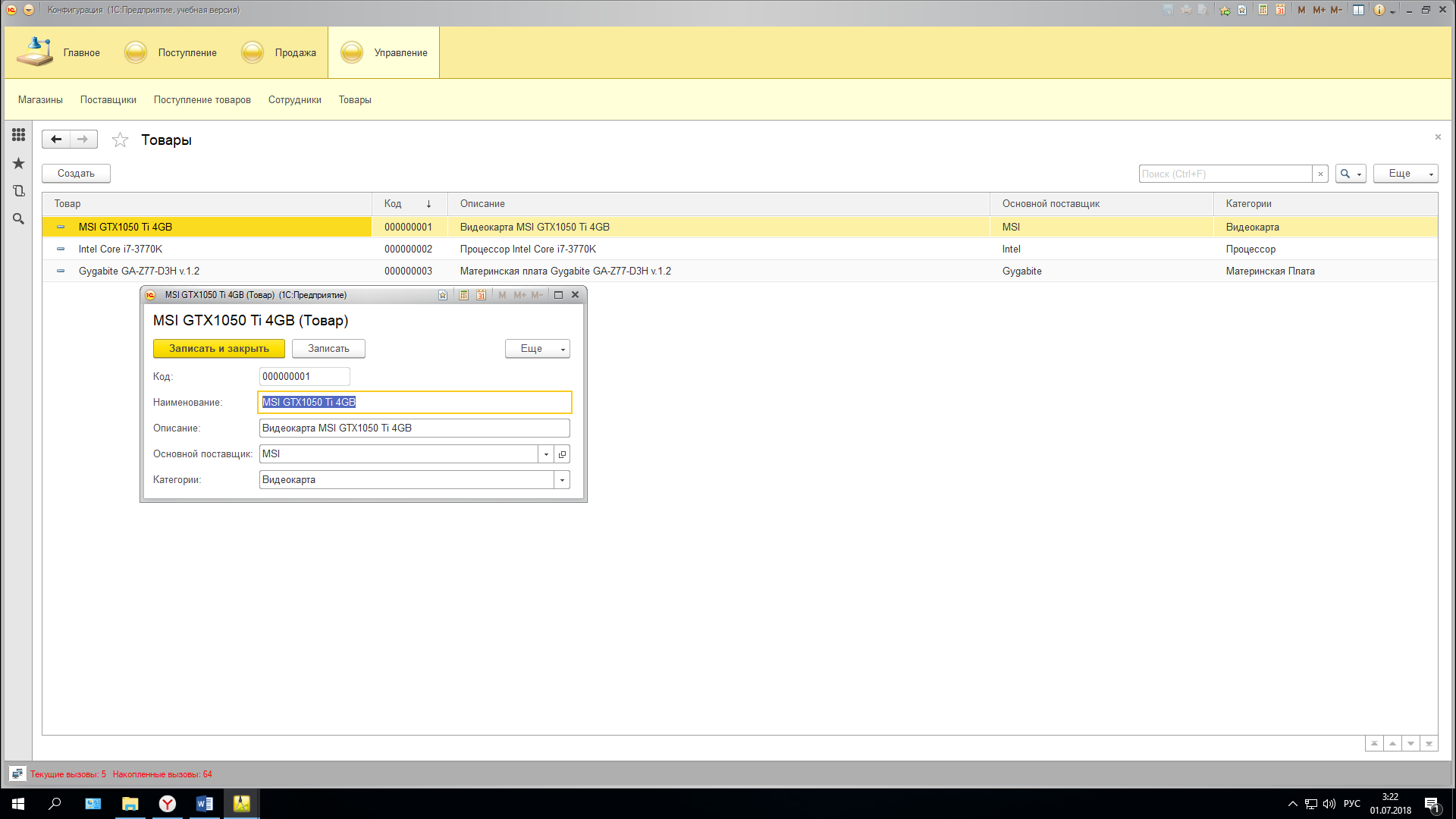
Task: Click the Категории column header
Action: coord(1326,204)
